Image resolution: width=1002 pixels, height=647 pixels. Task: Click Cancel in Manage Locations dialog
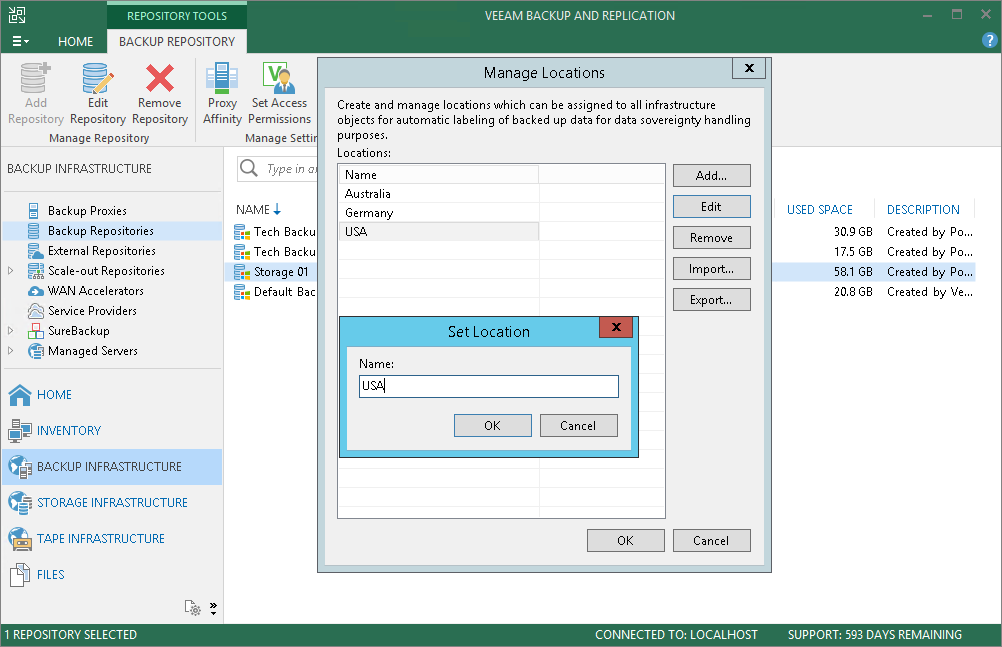[711, 541]
